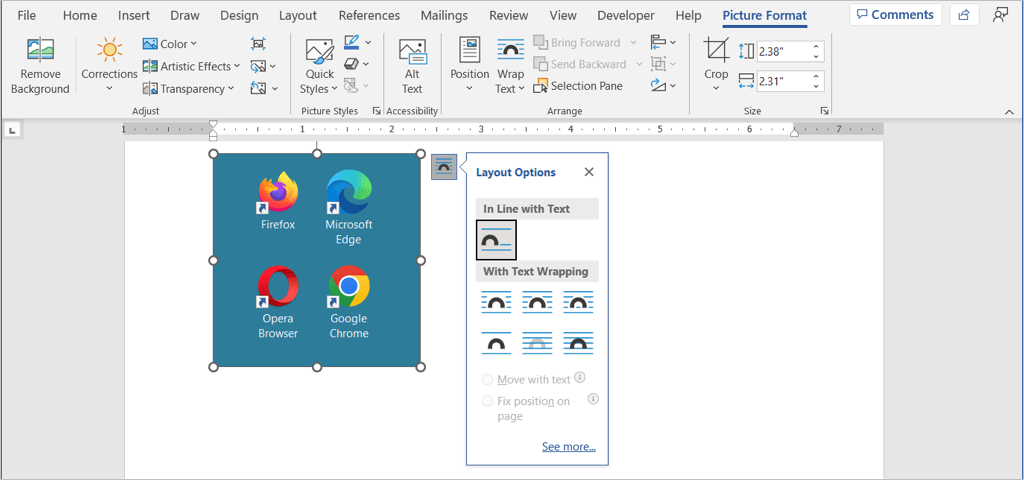The height and width of the screenshot is (480, 1024).
Task: Open the Wrap Text dropdown
Action: coord(510,66)
